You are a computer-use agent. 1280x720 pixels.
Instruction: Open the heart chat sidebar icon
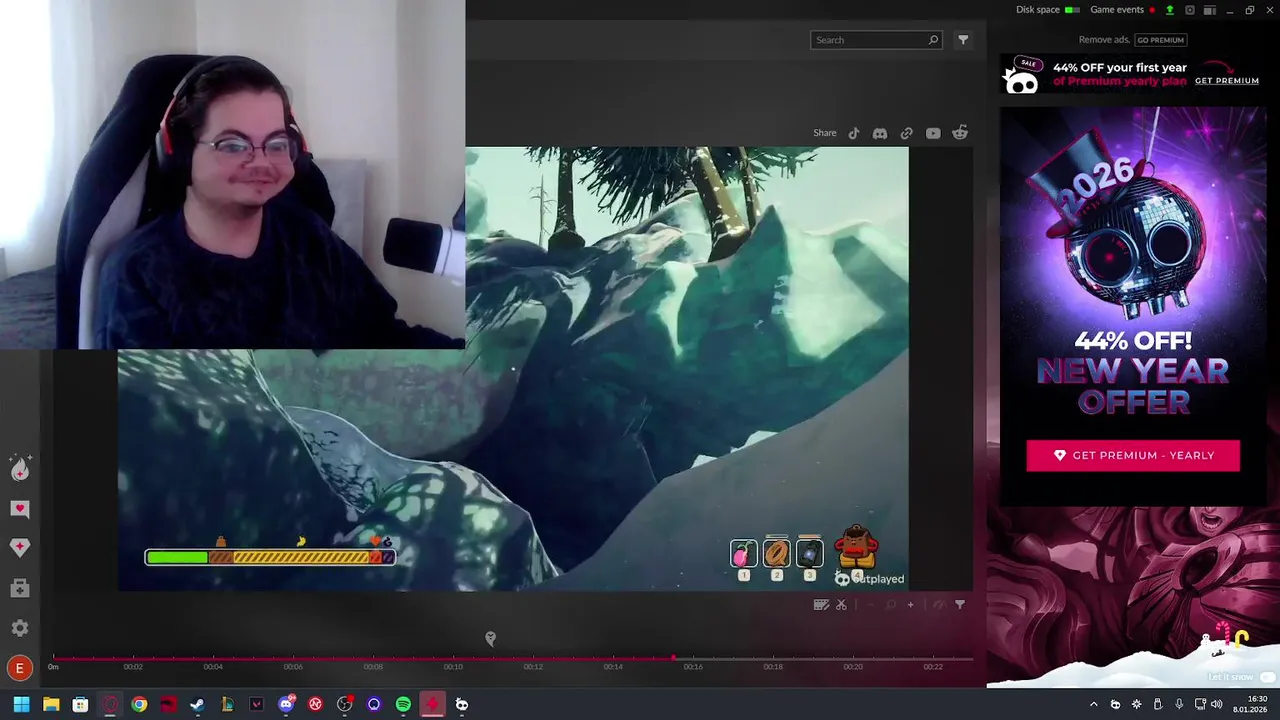click(19, 509)
